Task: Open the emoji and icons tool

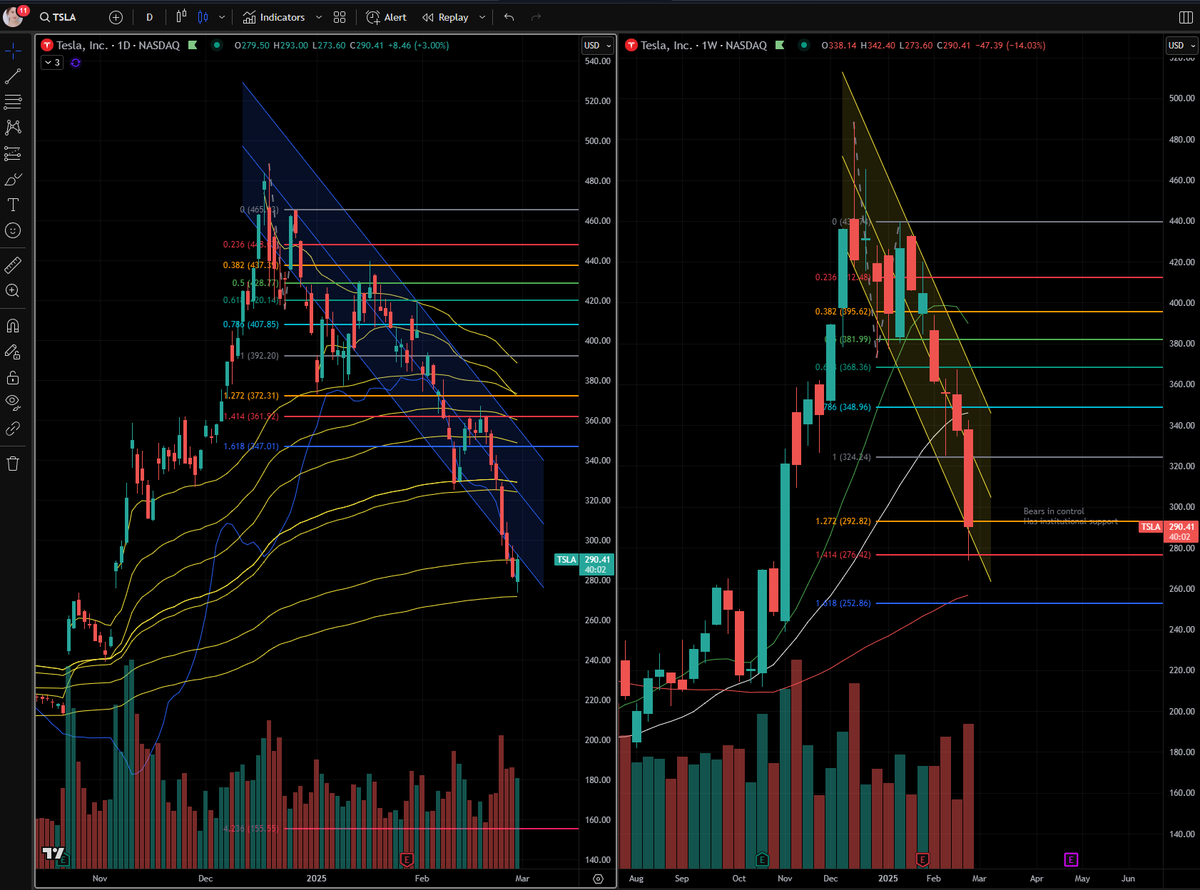Action: [x=13, y=230]
